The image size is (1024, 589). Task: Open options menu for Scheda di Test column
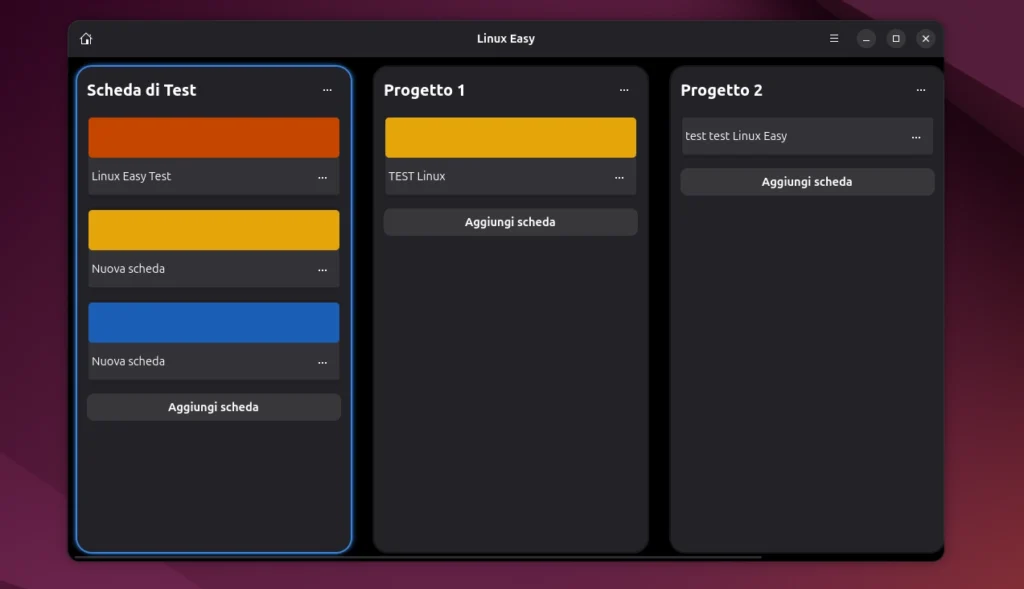(x=327, y=90)
